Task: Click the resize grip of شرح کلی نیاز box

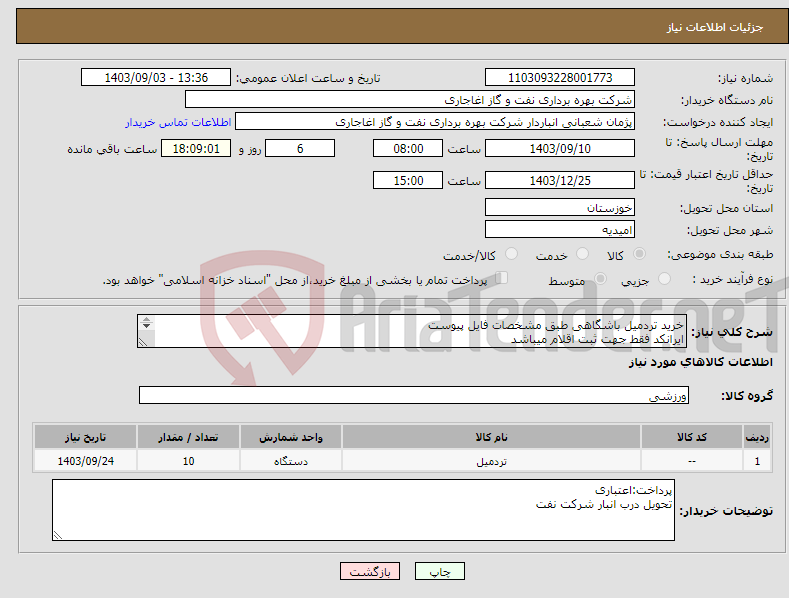Action: [143, 342]
